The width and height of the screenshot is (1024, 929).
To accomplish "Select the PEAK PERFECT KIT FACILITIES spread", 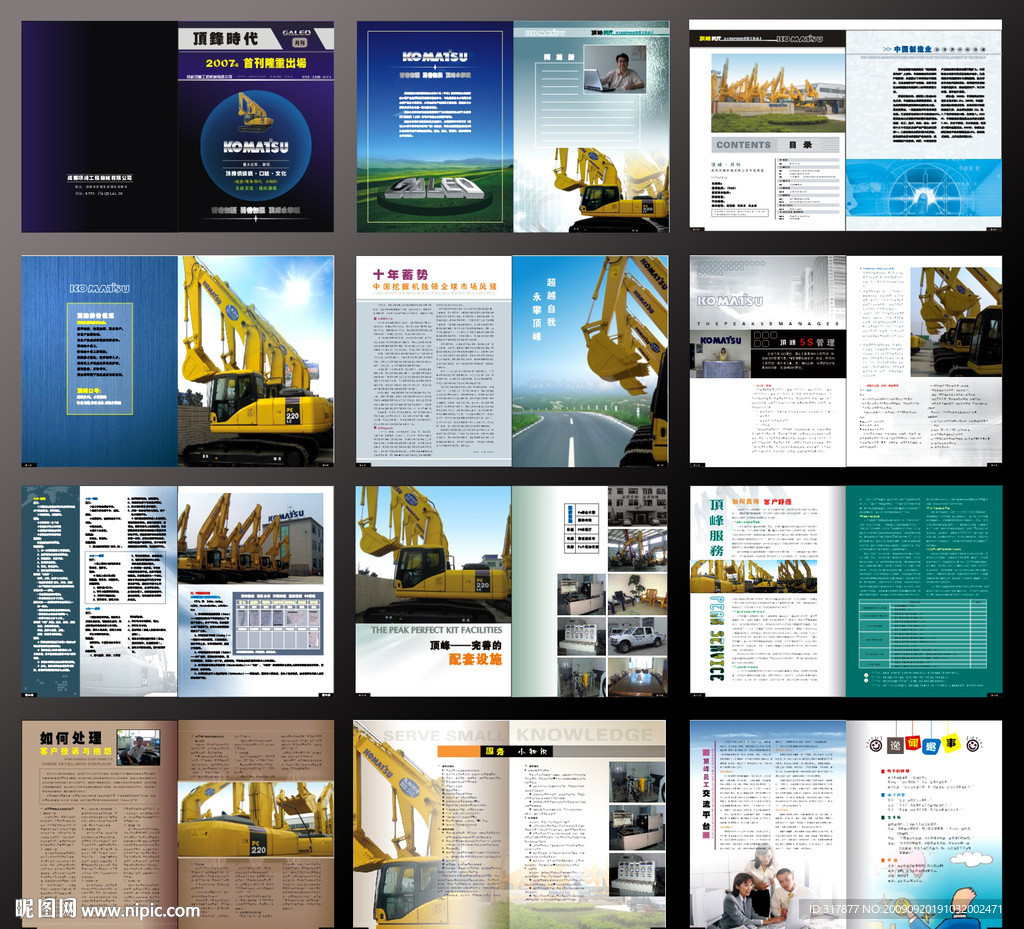I will pos(511,591).
